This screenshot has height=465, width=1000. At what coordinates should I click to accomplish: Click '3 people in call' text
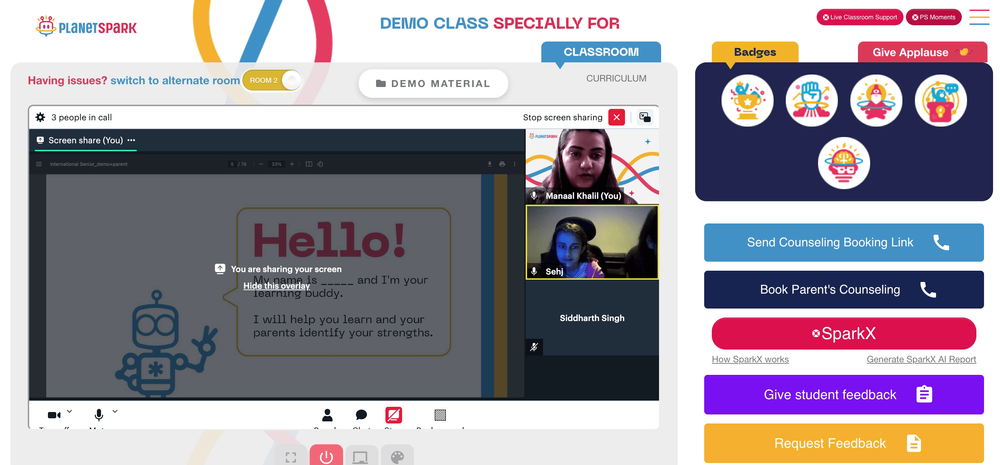[82, 117]
